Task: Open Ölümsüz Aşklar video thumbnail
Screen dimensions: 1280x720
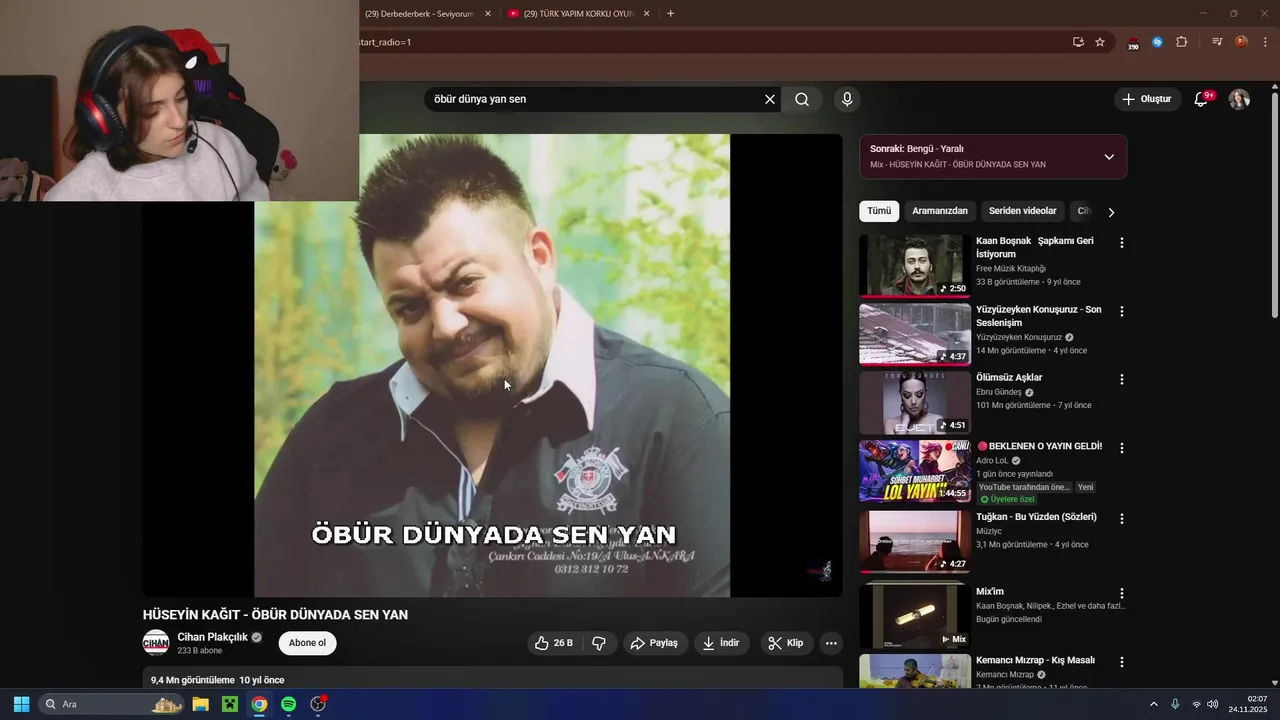Action: pos(915,403)
